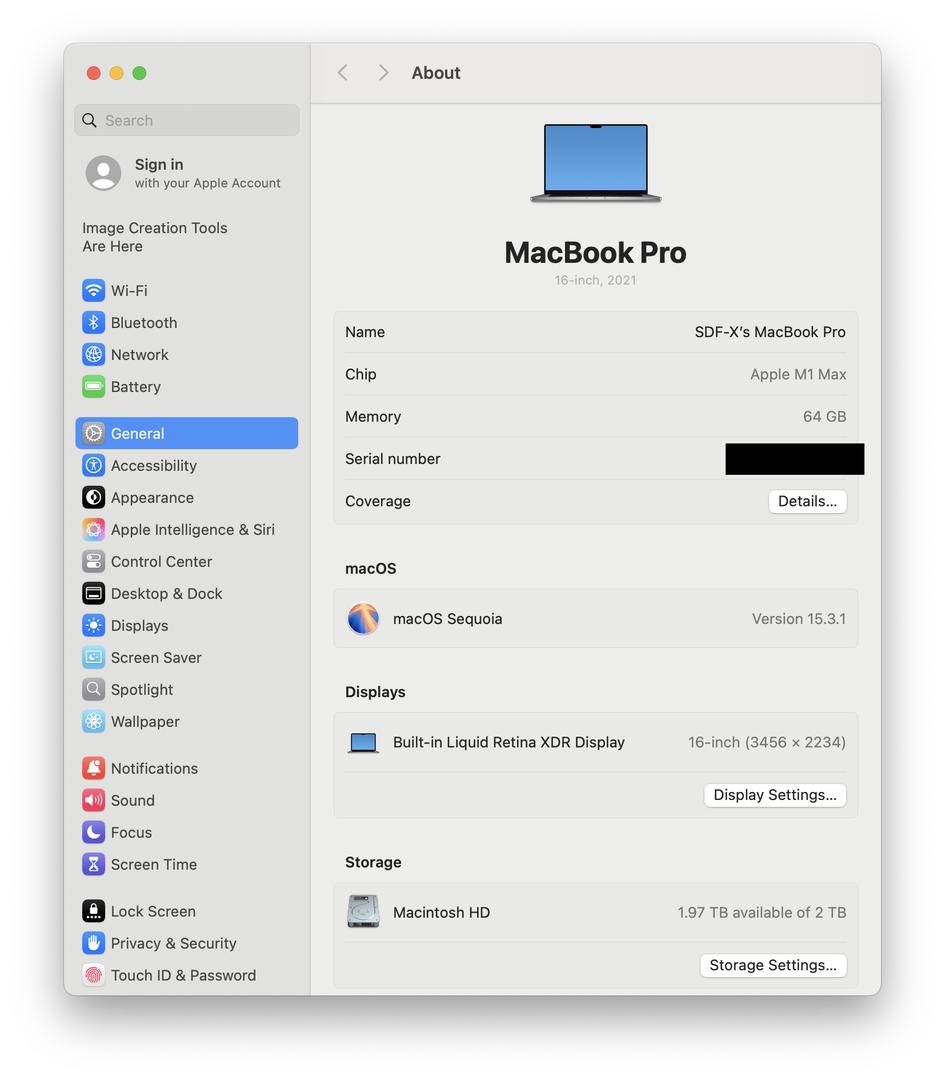Click the Displays sun icon
The width and height of the screenshot is (945, 1080).
click(94, 625)
